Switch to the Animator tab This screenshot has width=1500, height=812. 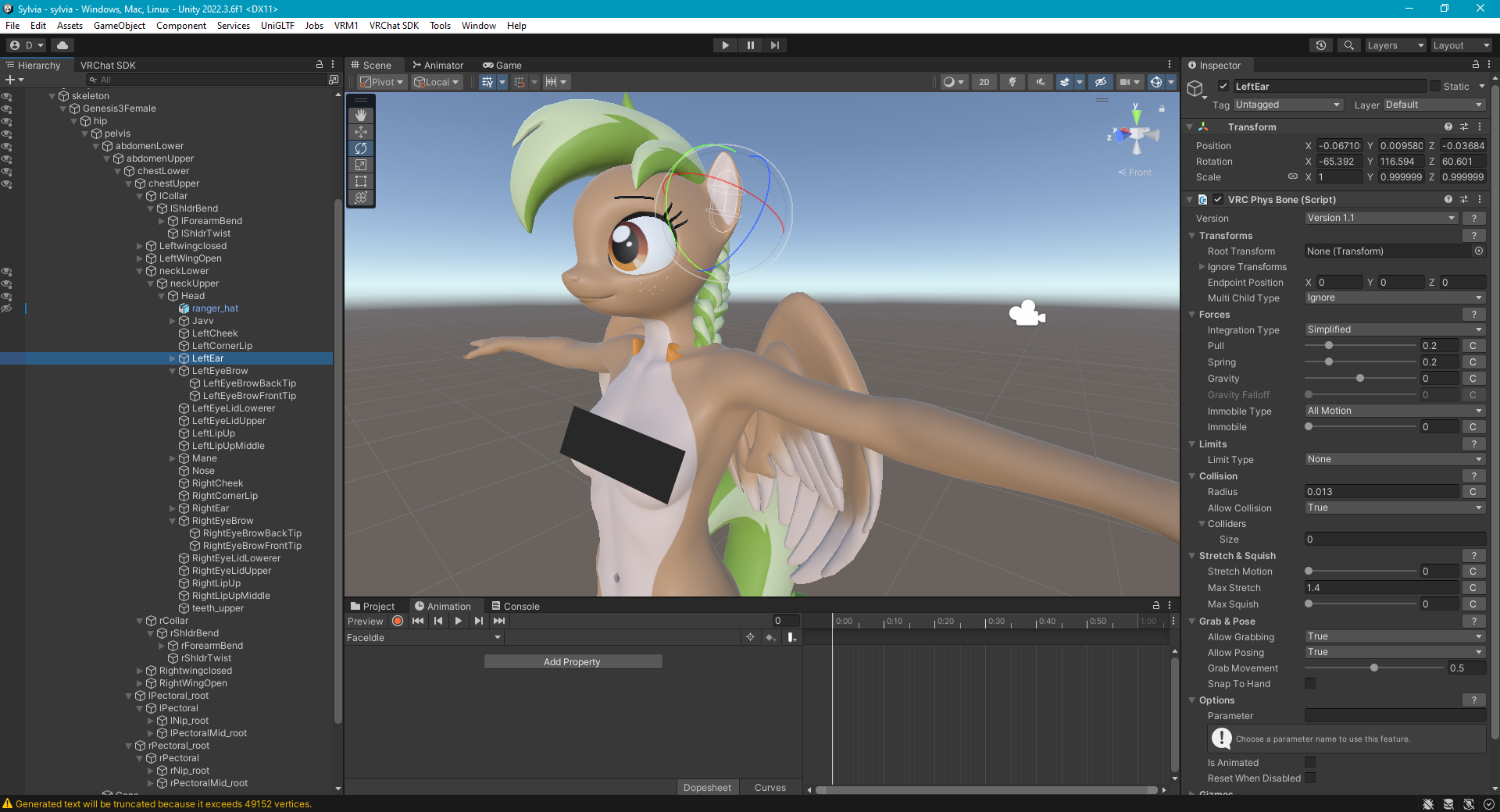(x=437, y=65)
